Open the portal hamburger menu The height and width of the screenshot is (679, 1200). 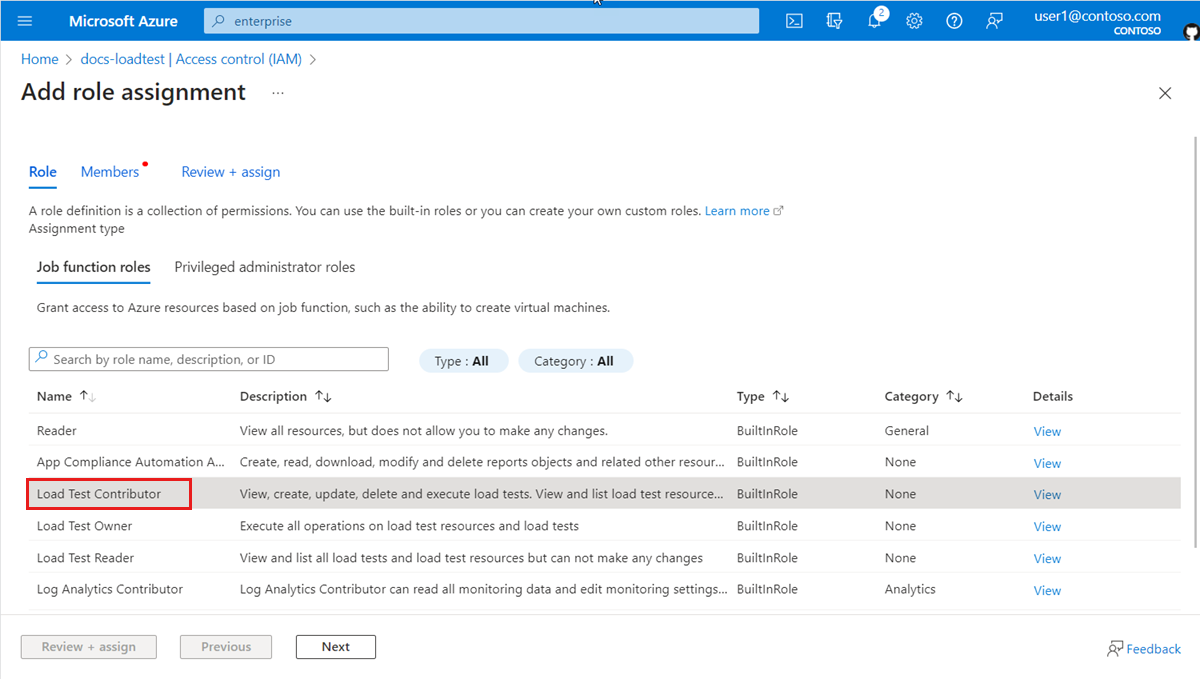pyautogui.click(x=24, y=20)
